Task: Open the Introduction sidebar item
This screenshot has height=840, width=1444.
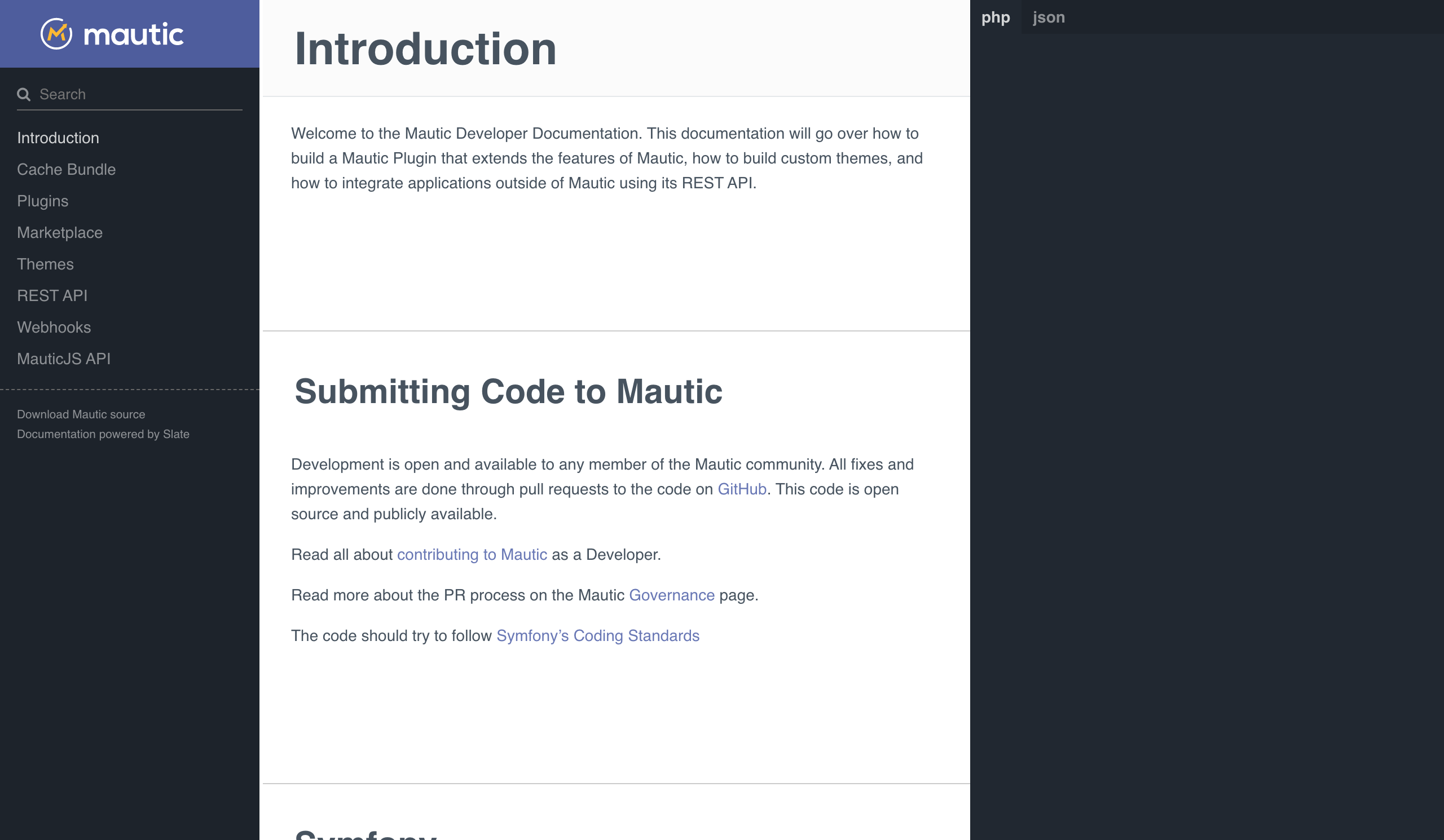Action: click(x=58, y=138)
